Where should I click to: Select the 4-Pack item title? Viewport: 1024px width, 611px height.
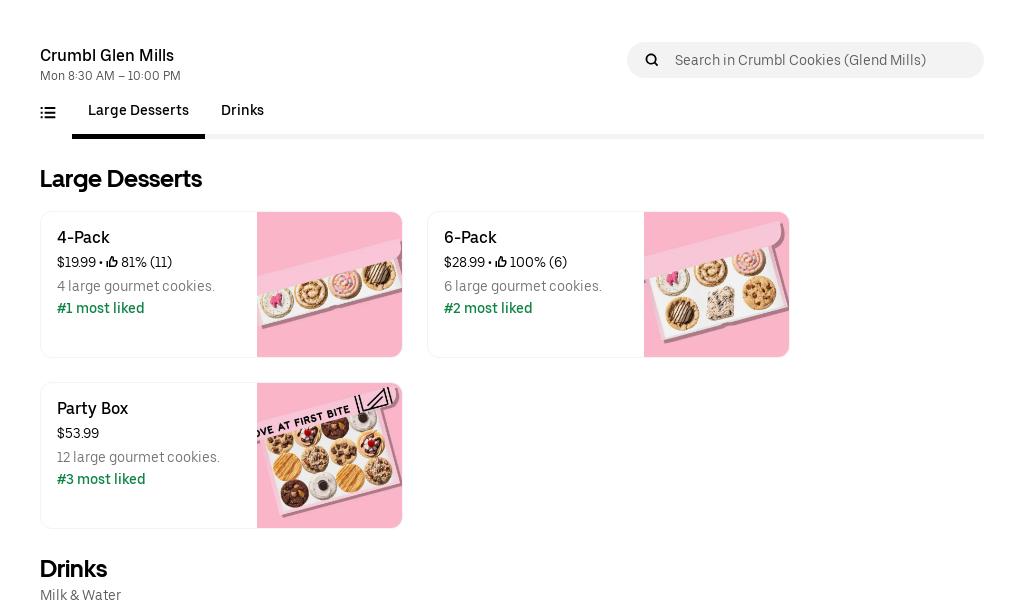coord(83,238)
